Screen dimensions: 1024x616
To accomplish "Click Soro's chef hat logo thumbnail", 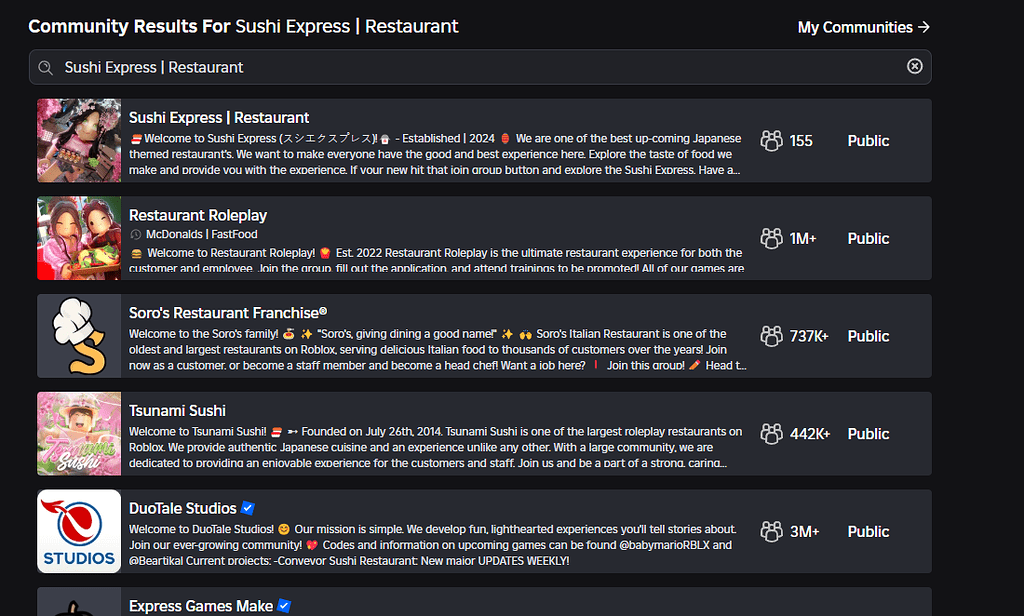I will [x=79, y=336].
